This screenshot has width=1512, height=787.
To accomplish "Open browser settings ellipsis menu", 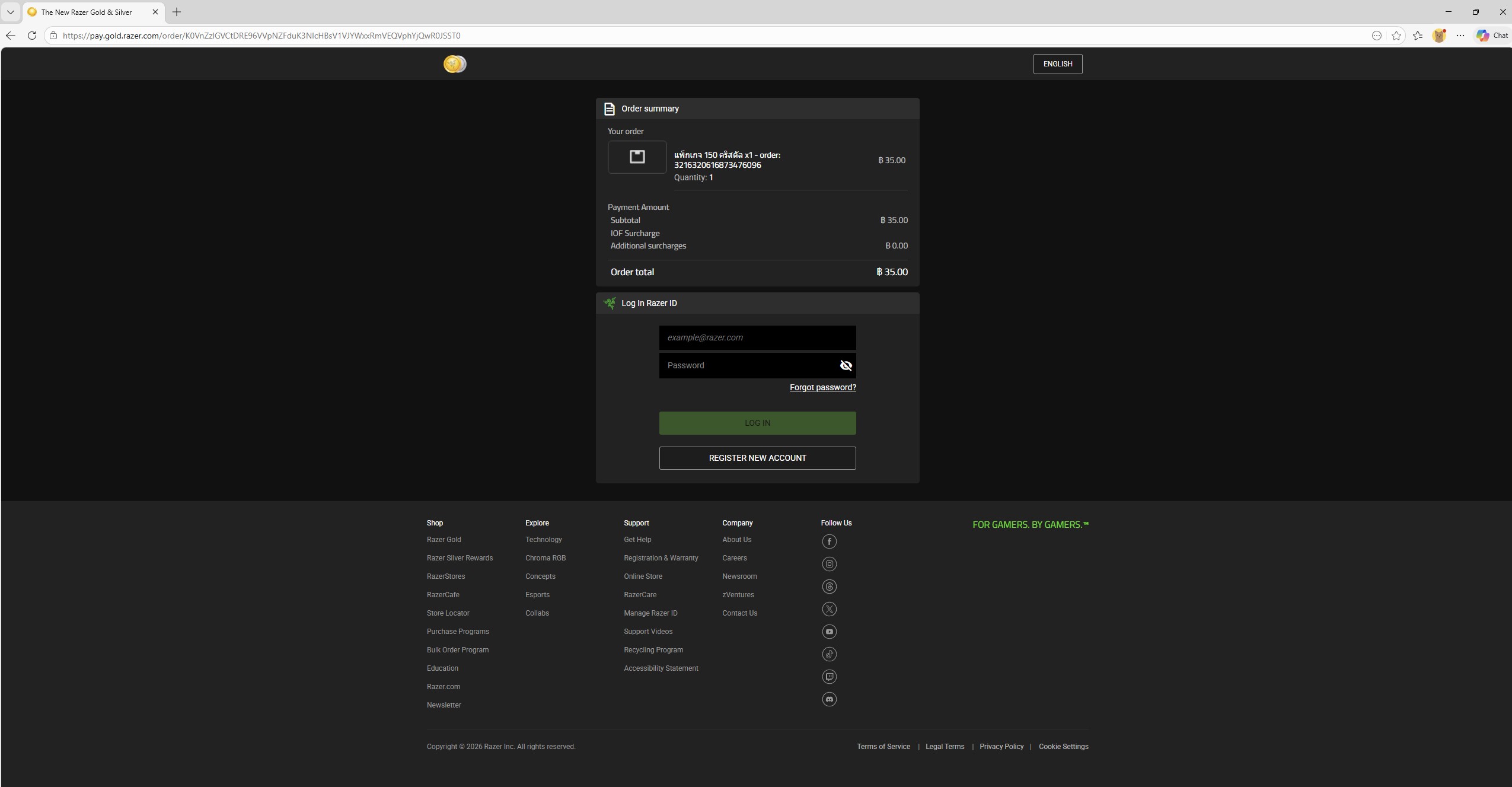I will pyautogui.click(x=1460, y=36).
